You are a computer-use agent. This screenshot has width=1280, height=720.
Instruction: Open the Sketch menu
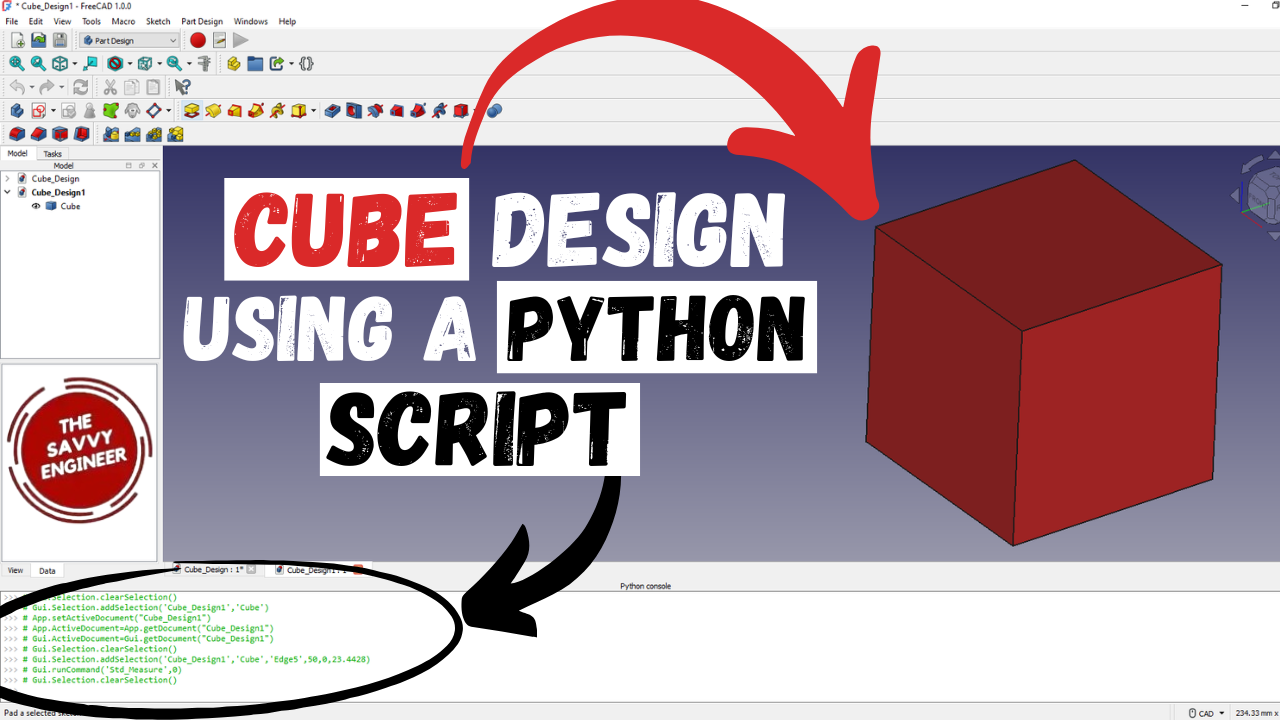click(x=158, y=21)
